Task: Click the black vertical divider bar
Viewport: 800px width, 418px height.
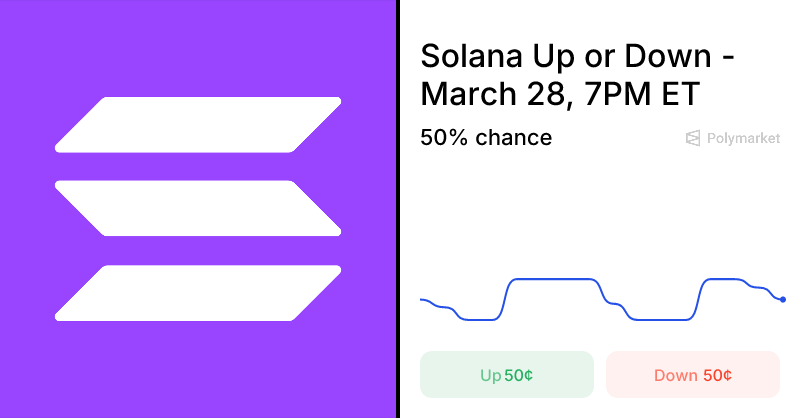Action: coord(398,209)
